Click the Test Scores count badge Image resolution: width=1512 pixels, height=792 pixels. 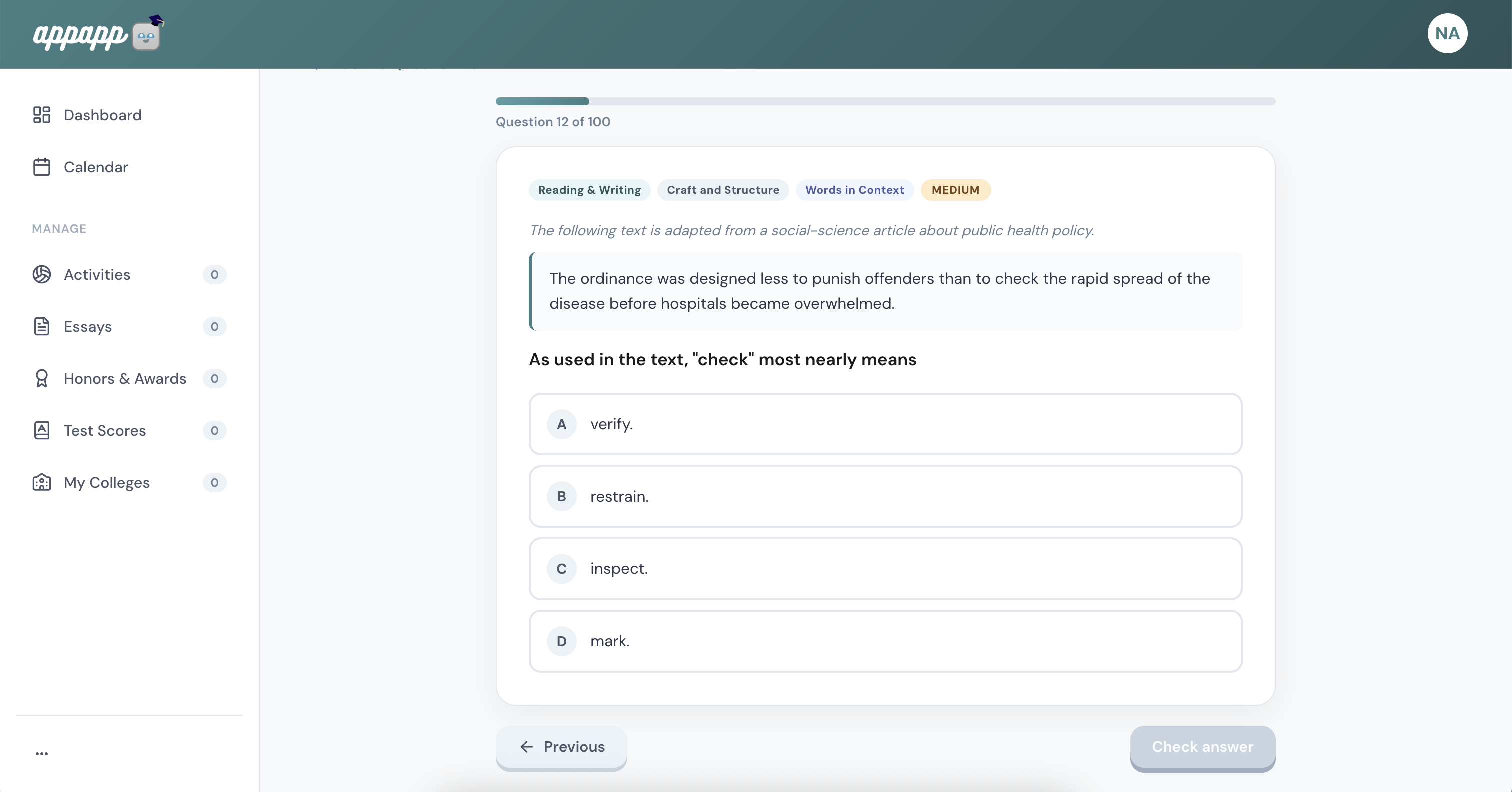pyautogui.click(x=215, y=431)
